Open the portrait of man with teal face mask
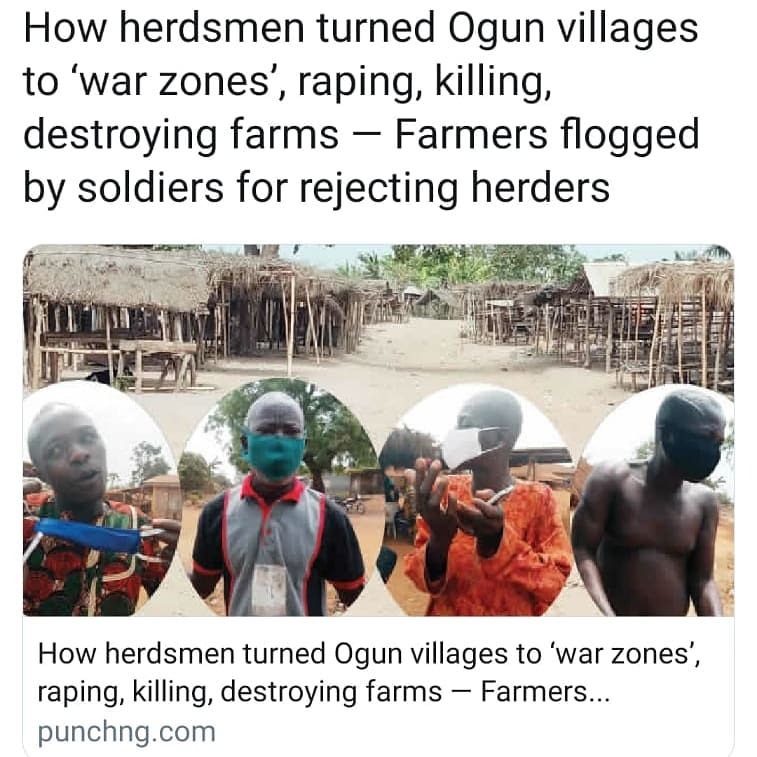The image size is (757, 757). 279,497
